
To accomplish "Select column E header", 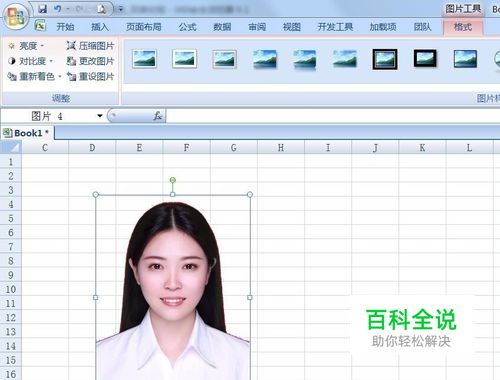I will 139,147.
